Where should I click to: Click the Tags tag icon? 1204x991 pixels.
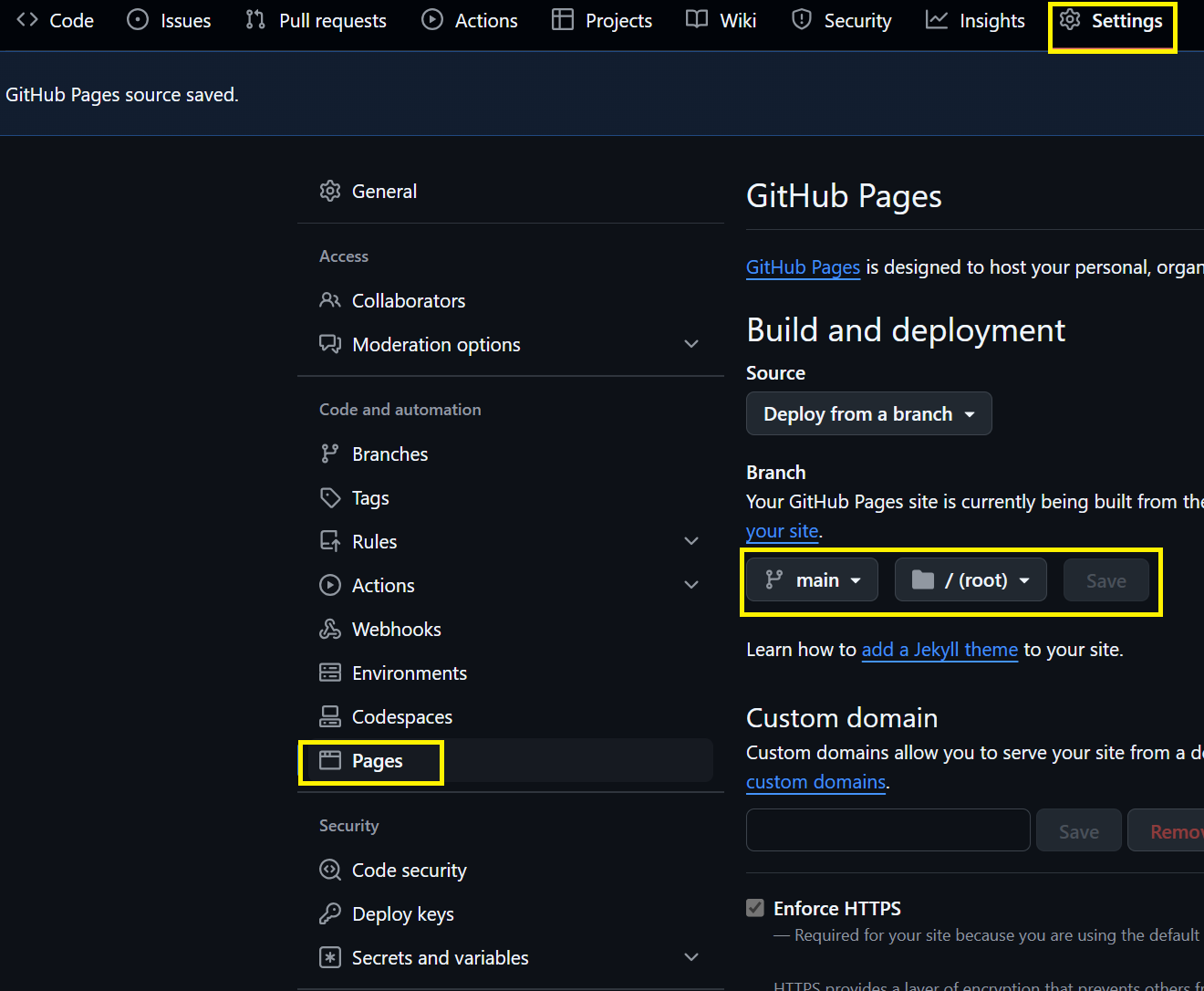330,497
